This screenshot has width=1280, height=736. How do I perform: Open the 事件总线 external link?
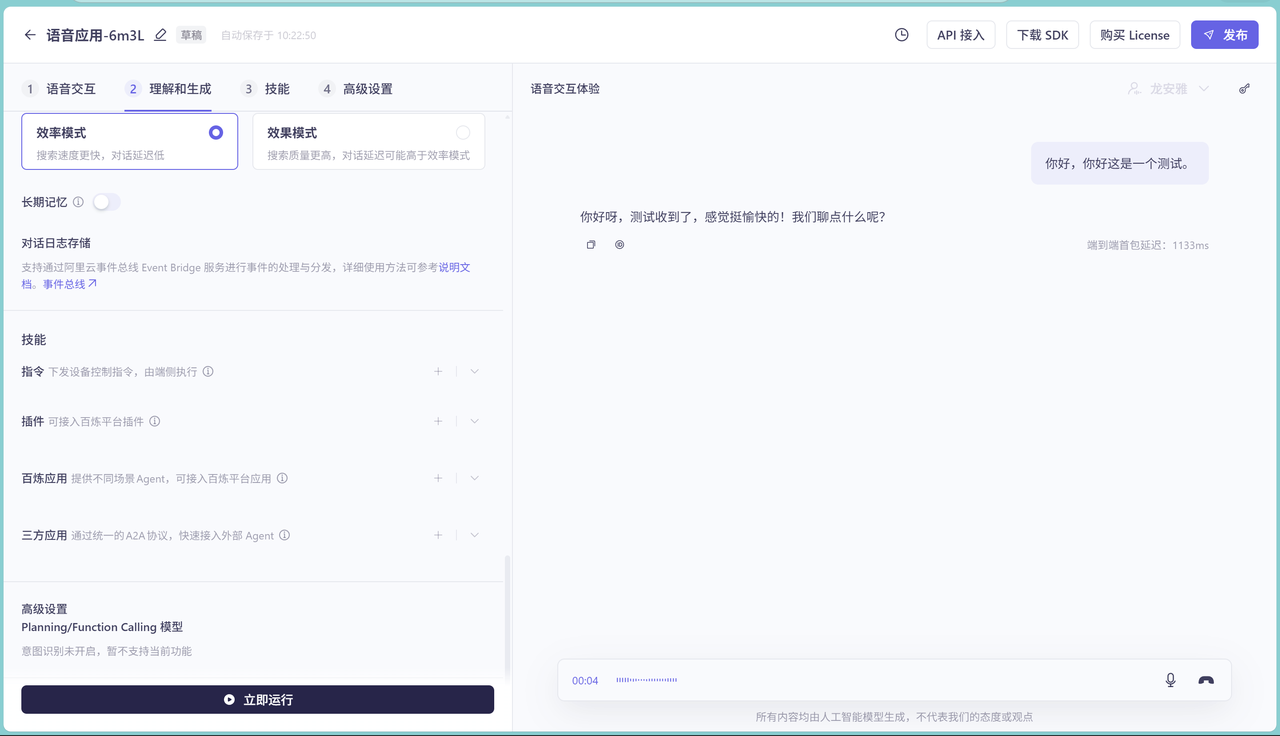coord(70,285)
